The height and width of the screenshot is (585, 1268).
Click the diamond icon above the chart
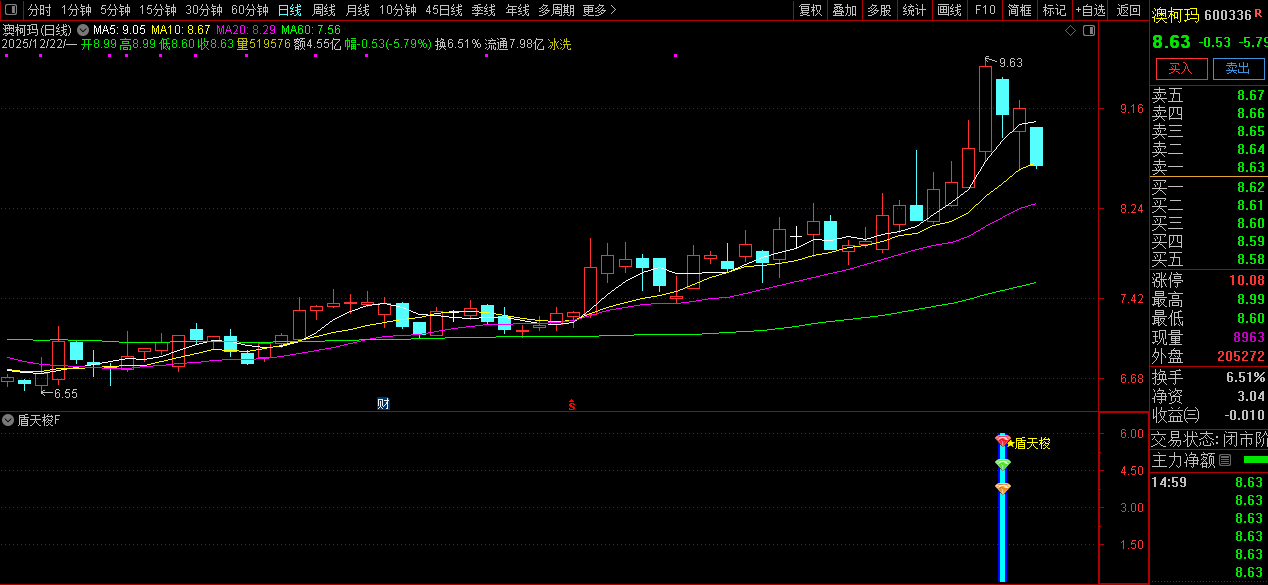point(1070,30)
